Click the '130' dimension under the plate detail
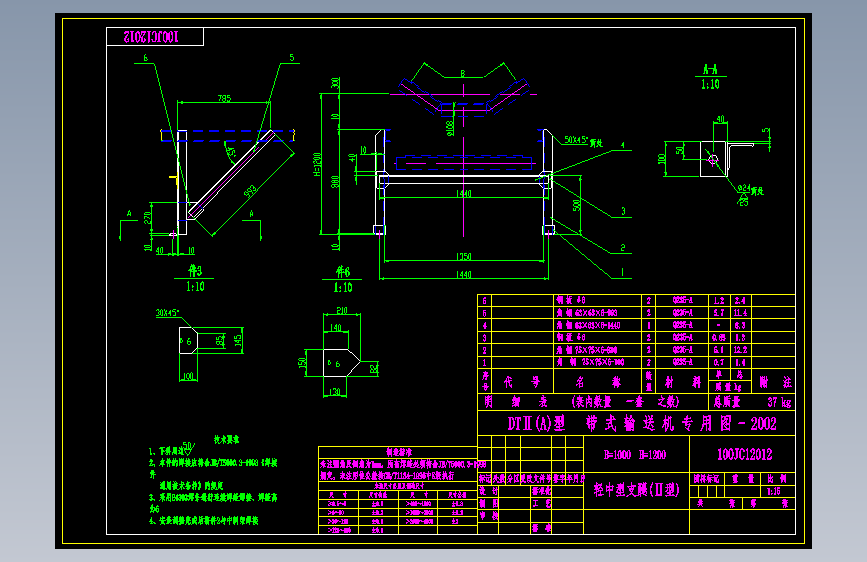This screenshot has height=562, width=867. point(335,392)
